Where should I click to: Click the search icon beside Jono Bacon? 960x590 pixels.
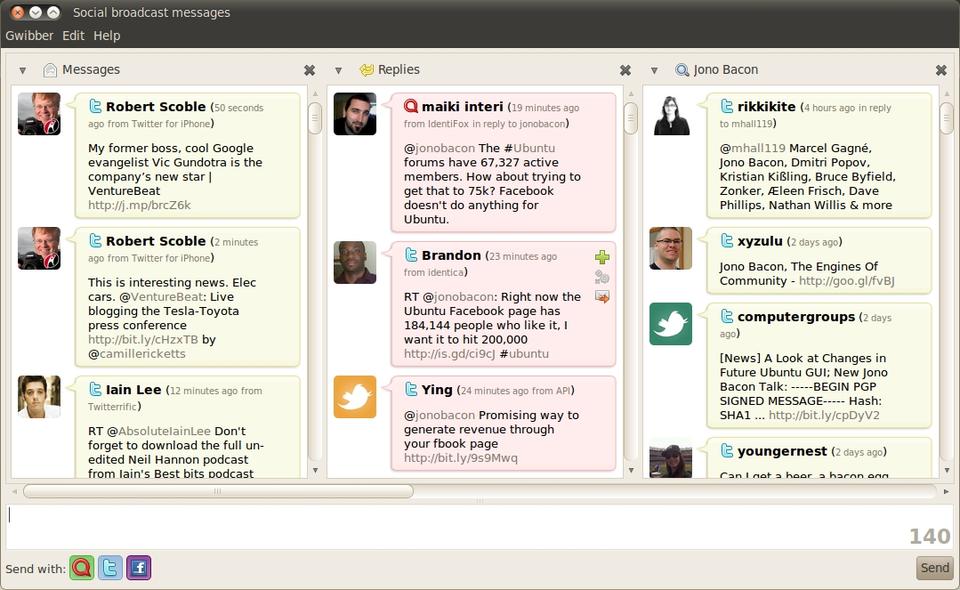pos(682,70)
